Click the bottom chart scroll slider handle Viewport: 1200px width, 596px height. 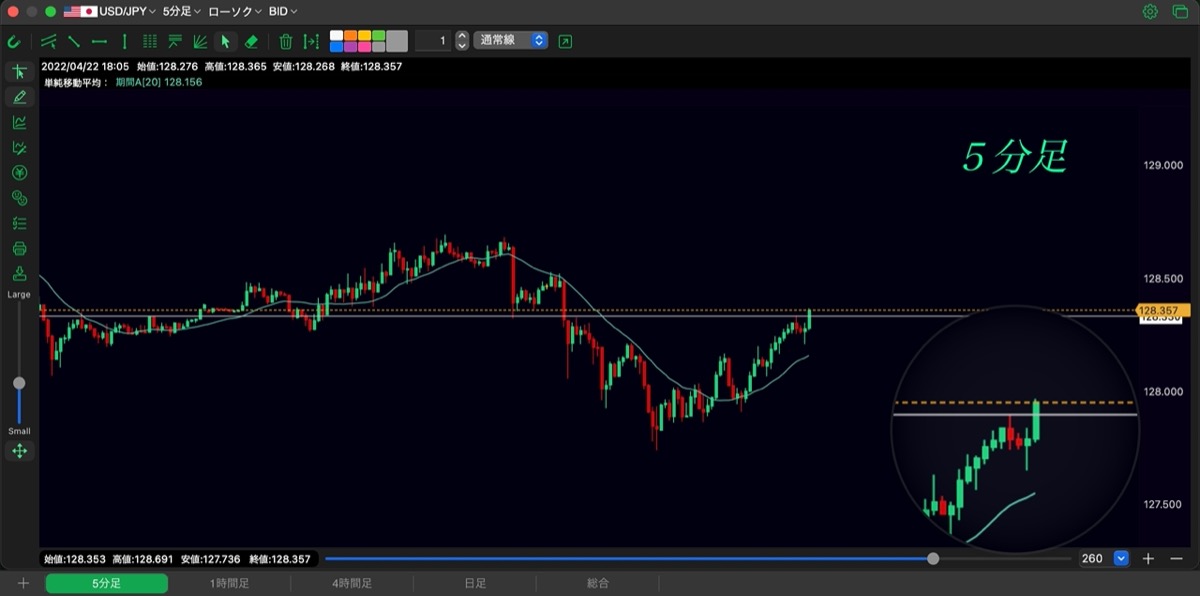pyautogui.click(x=933, y=558)
